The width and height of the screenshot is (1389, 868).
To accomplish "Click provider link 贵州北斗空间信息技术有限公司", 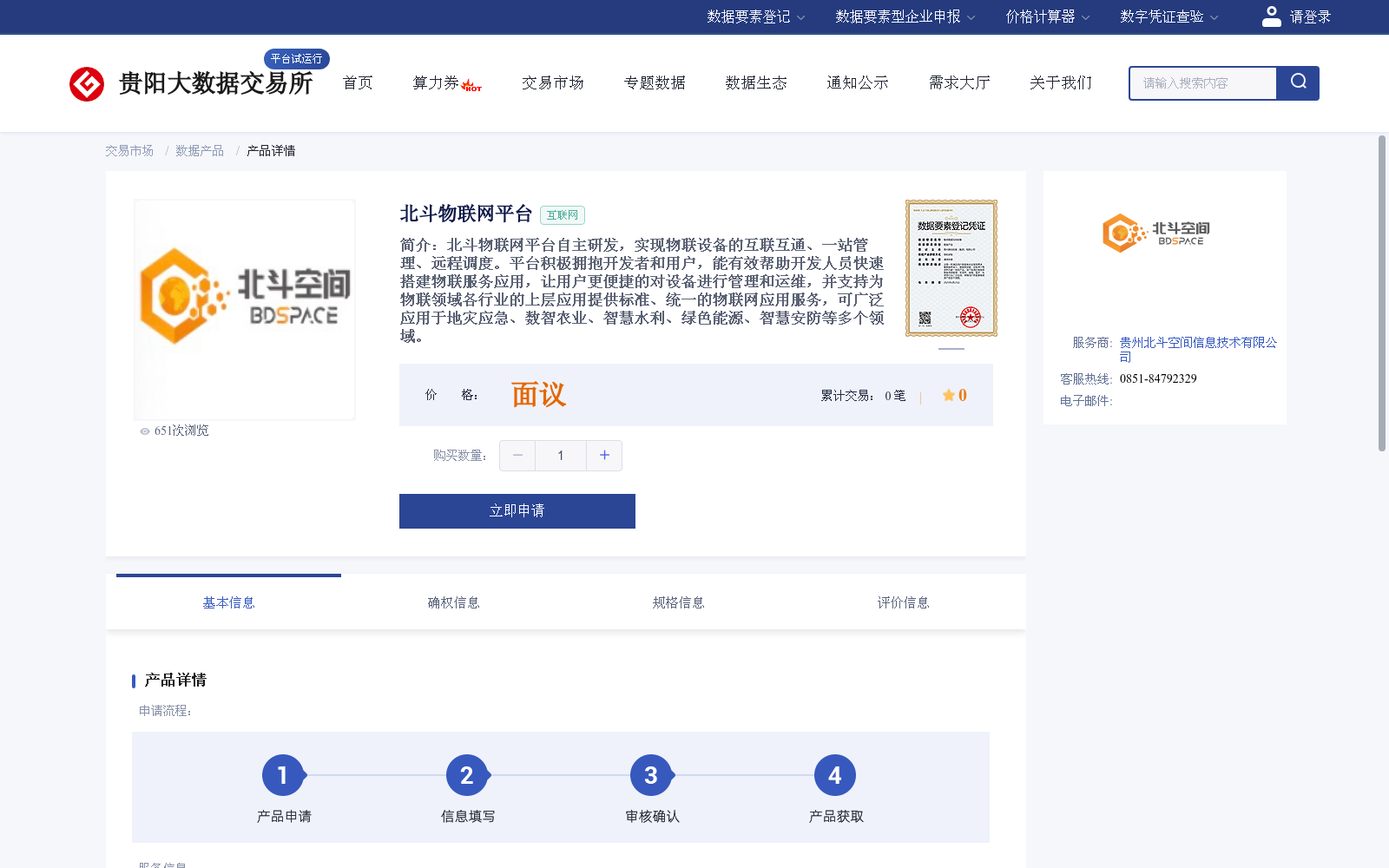I will tap(1198, 350).
